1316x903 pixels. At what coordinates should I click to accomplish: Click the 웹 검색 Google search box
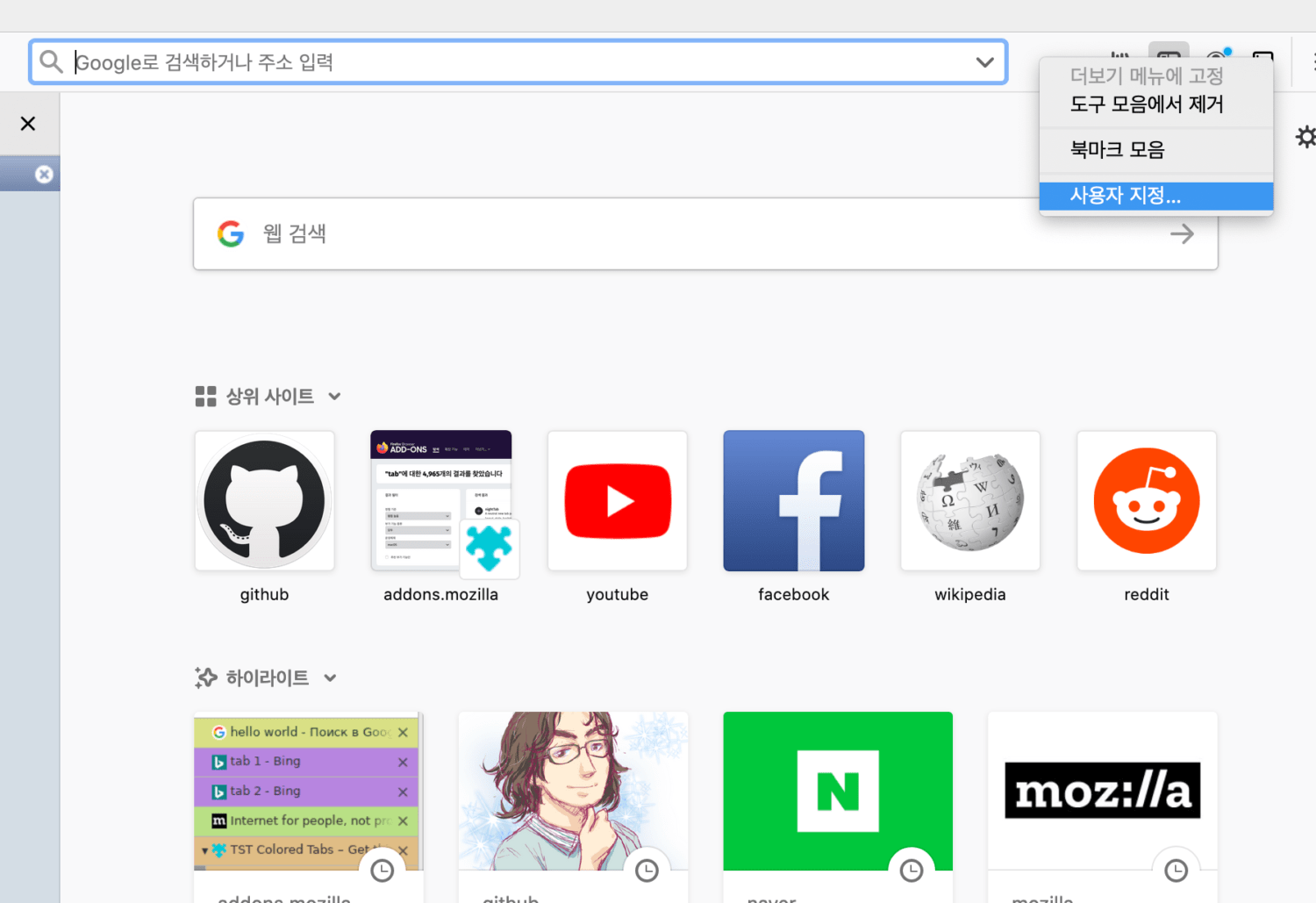(705, 233)
